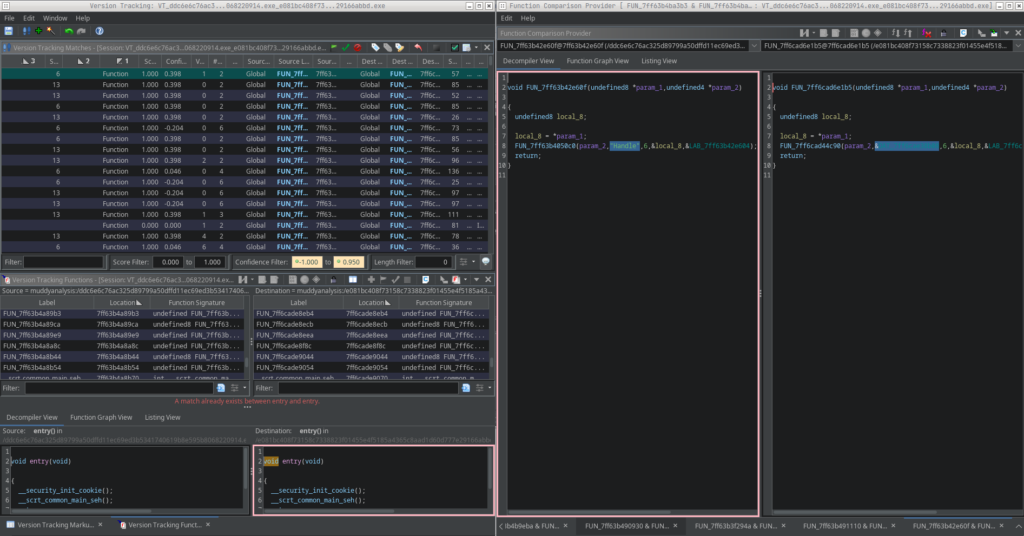Open the Listing View tab in comparison panel
The height and width of the screenshot is (536, 1024).
[x=659, y=61]
